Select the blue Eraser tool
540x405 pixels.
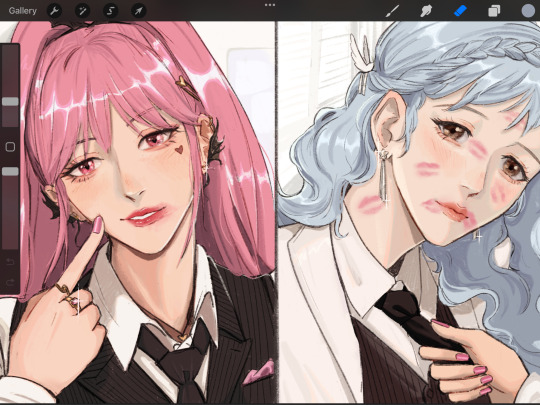(x=460, y=11)
